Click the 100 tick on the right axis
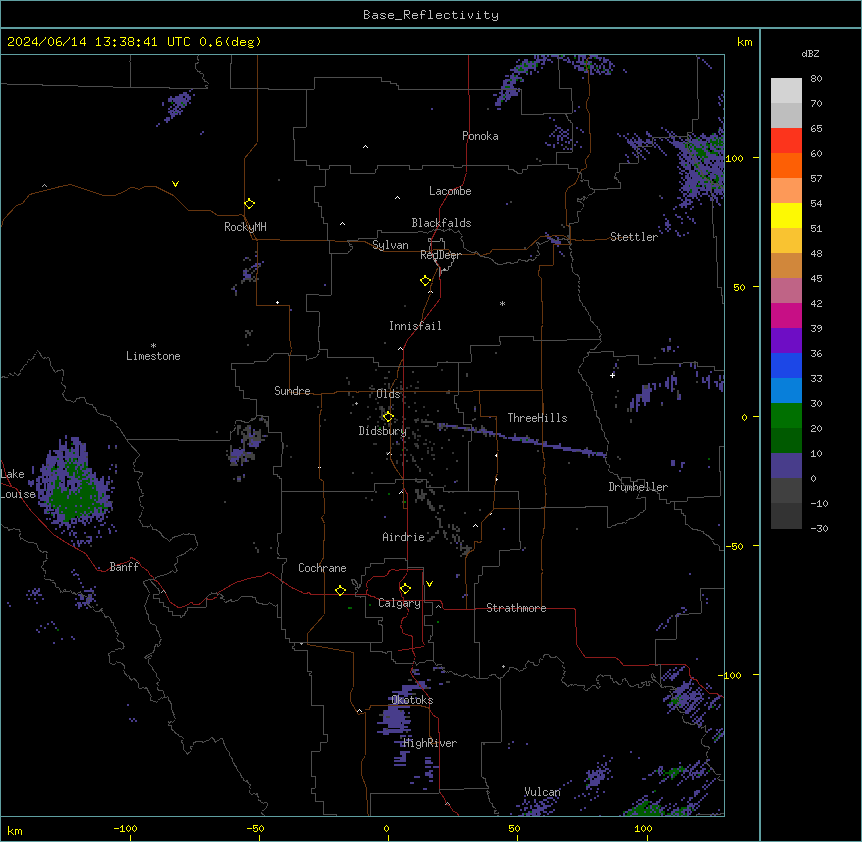This screenshot has width=862, height=842. (x=734, y=158)
